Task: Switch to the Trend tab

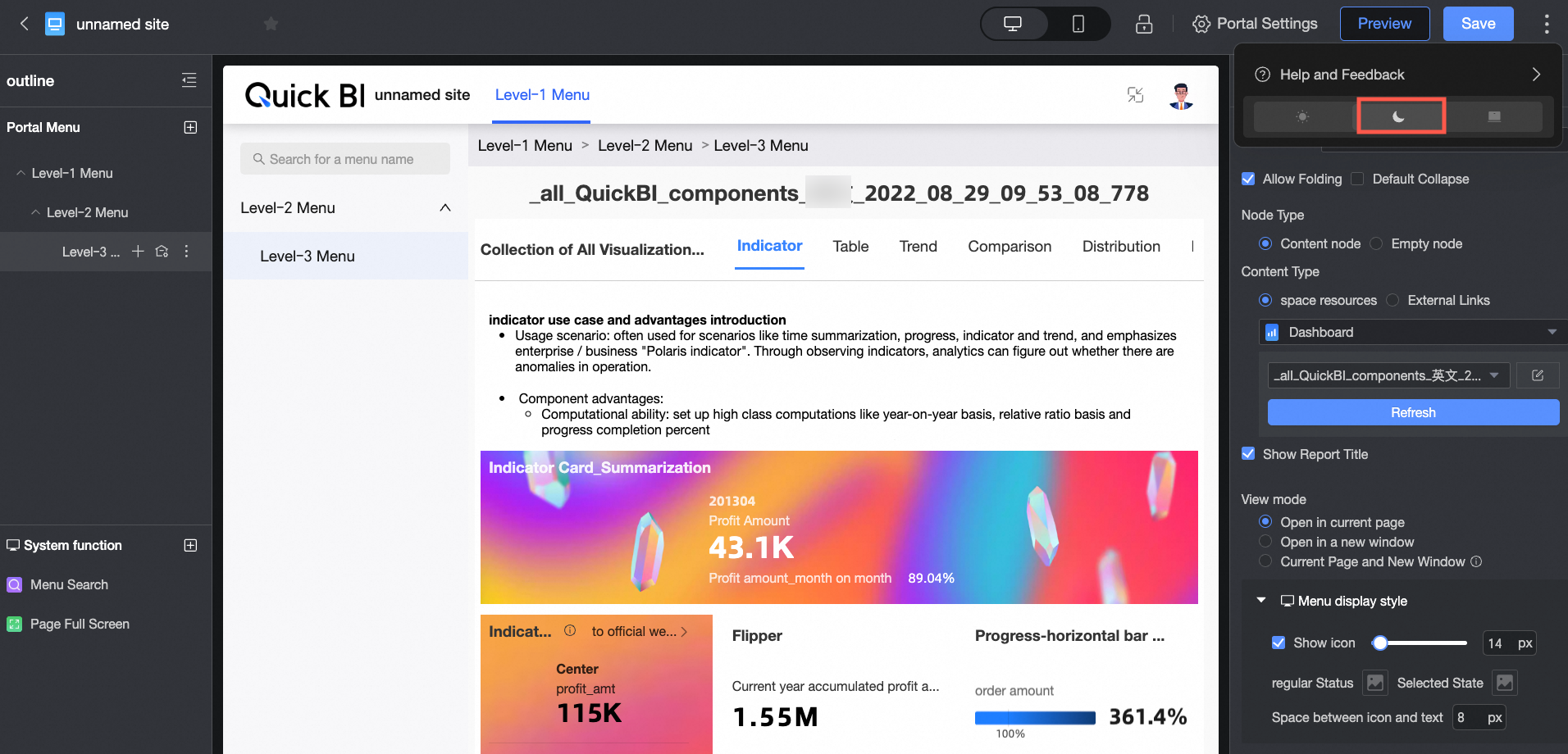Action: pos(918,246)
